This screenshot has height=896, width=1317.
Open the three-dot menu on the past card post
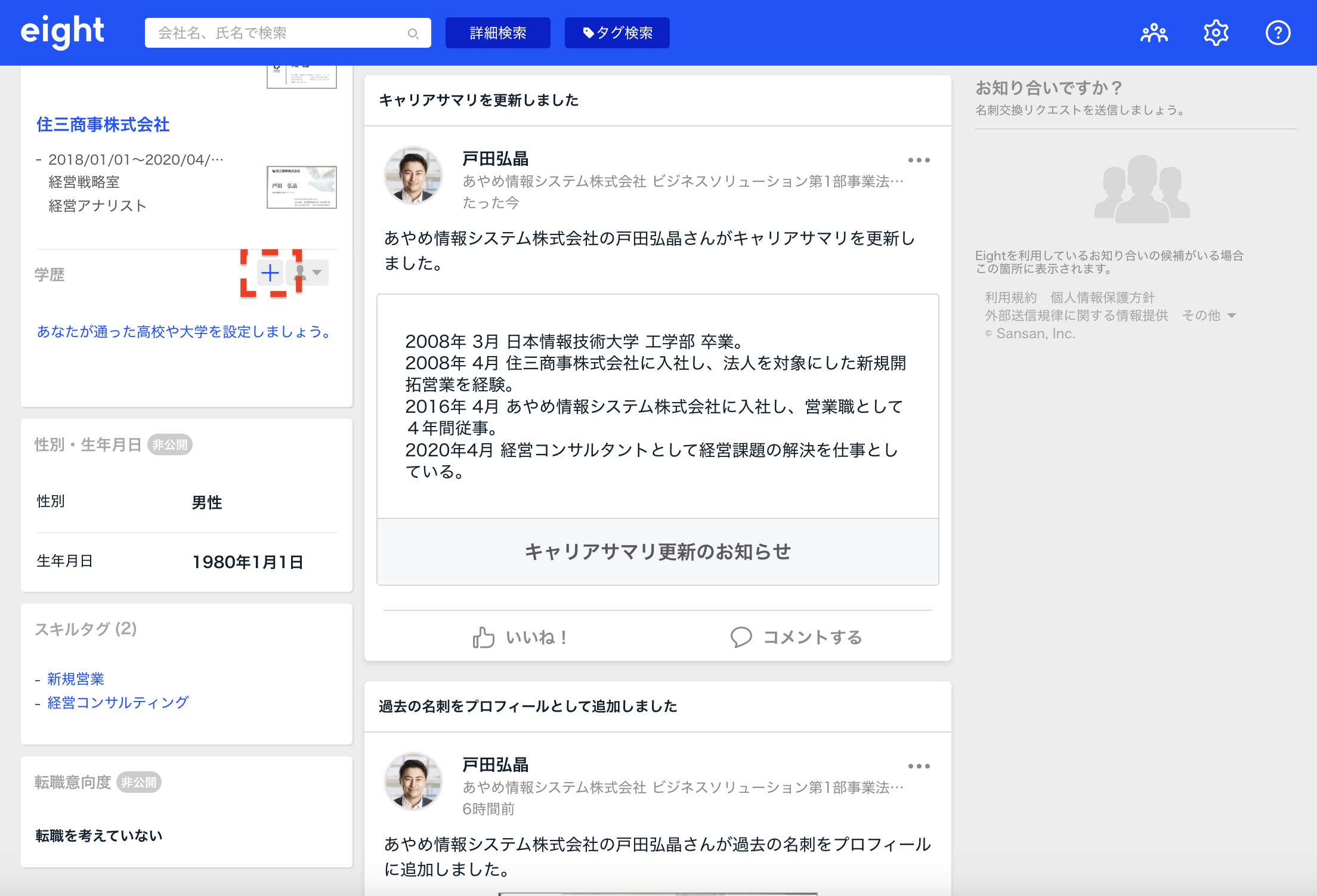click(x=919, y=766)
